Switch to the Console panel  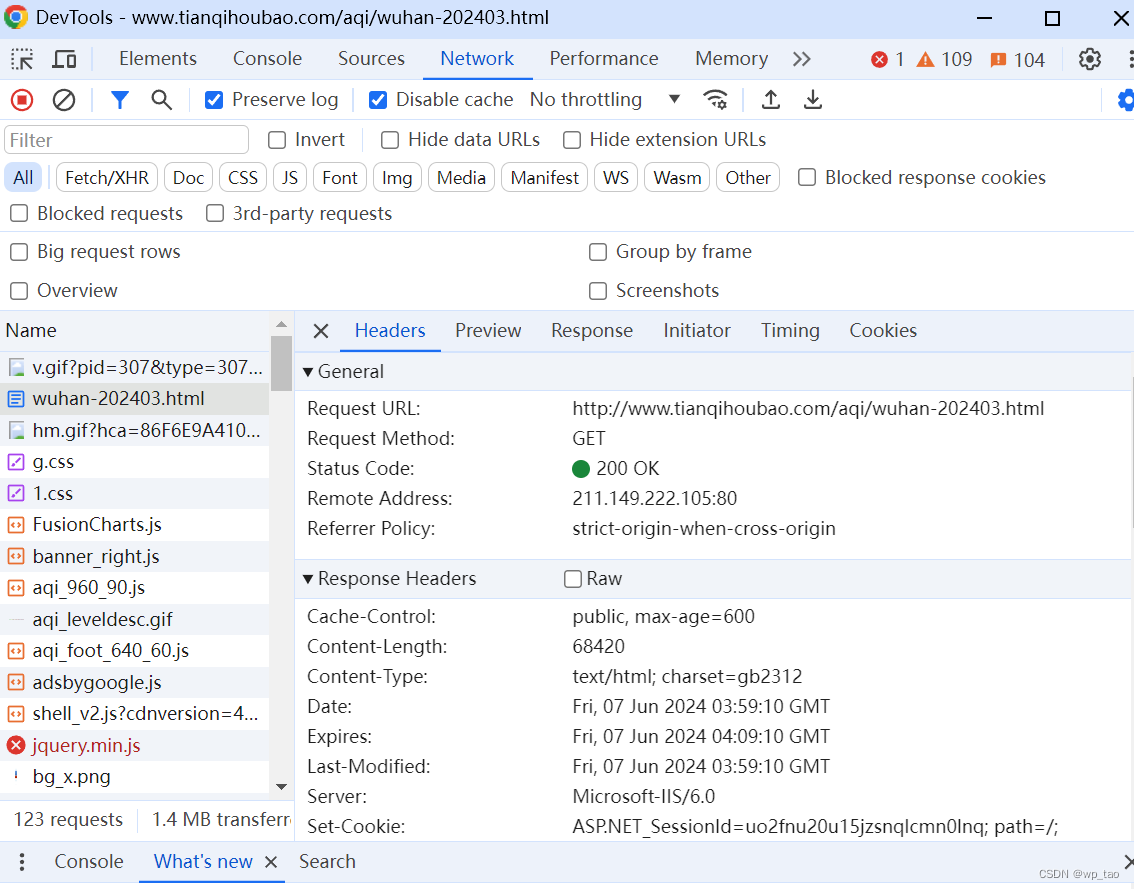tap(267, 59)
